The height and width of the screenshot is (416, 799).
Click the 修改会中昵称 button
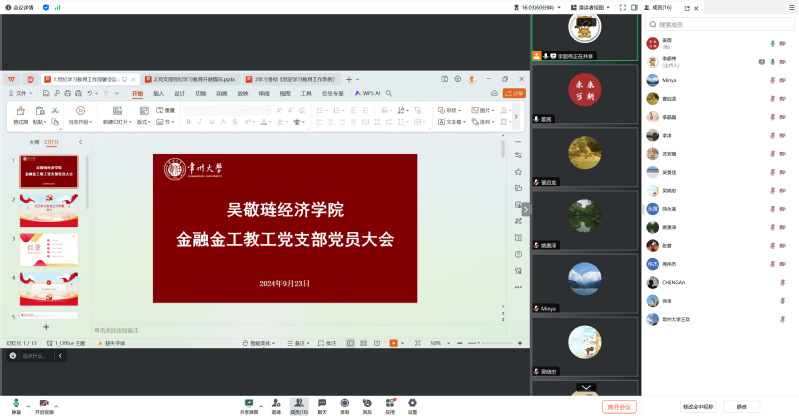(698, 407)
